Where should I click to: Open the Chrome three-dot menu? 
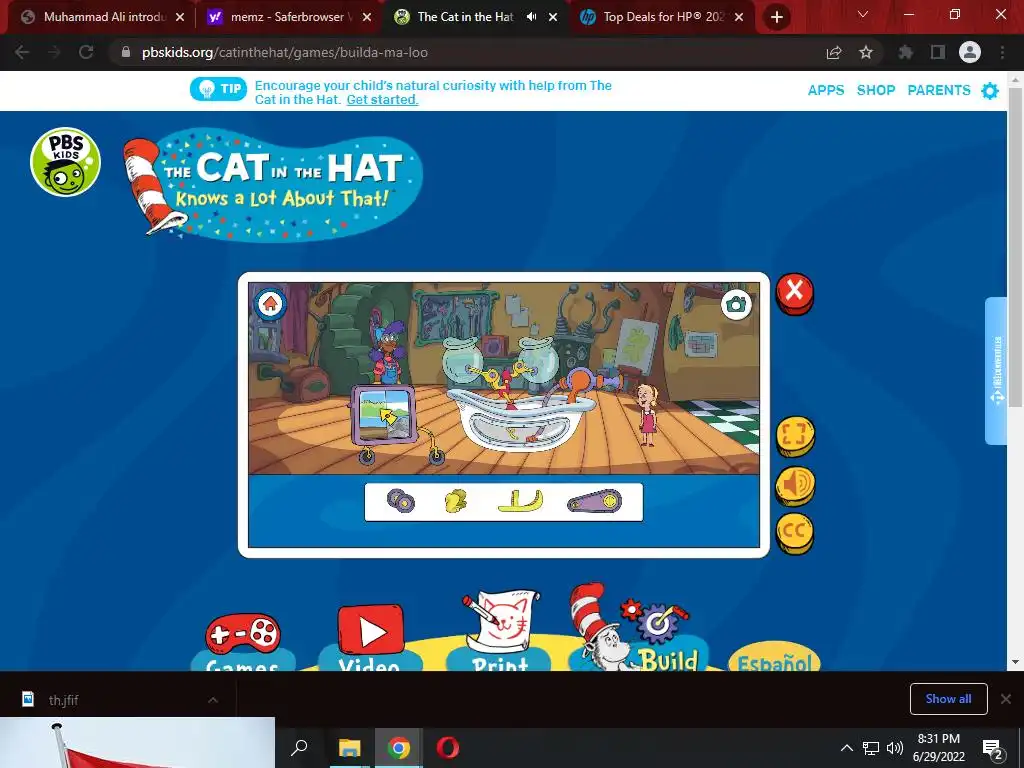click(1002, 52)
